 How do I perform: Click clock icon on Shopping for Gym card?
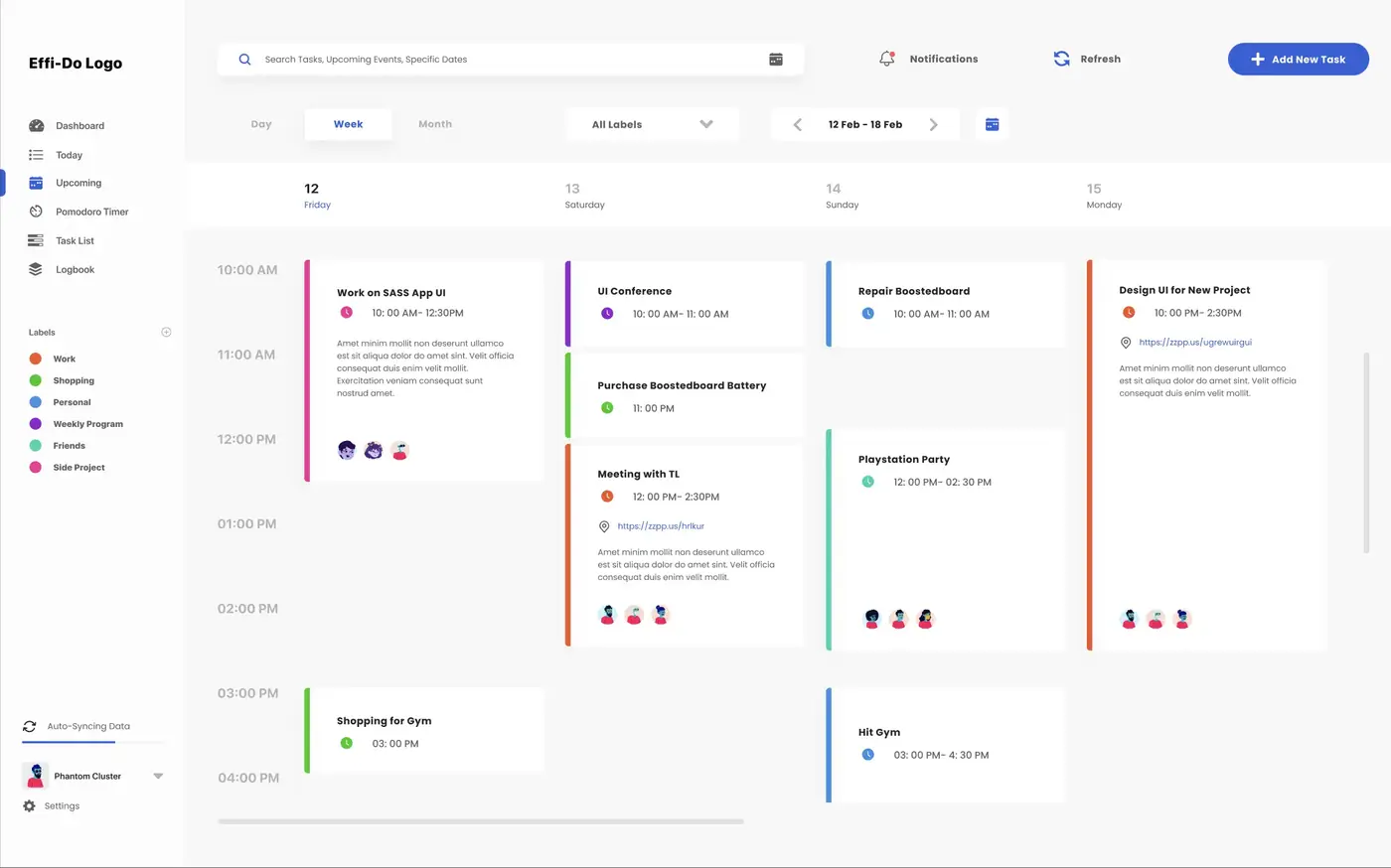coord(347,743)
